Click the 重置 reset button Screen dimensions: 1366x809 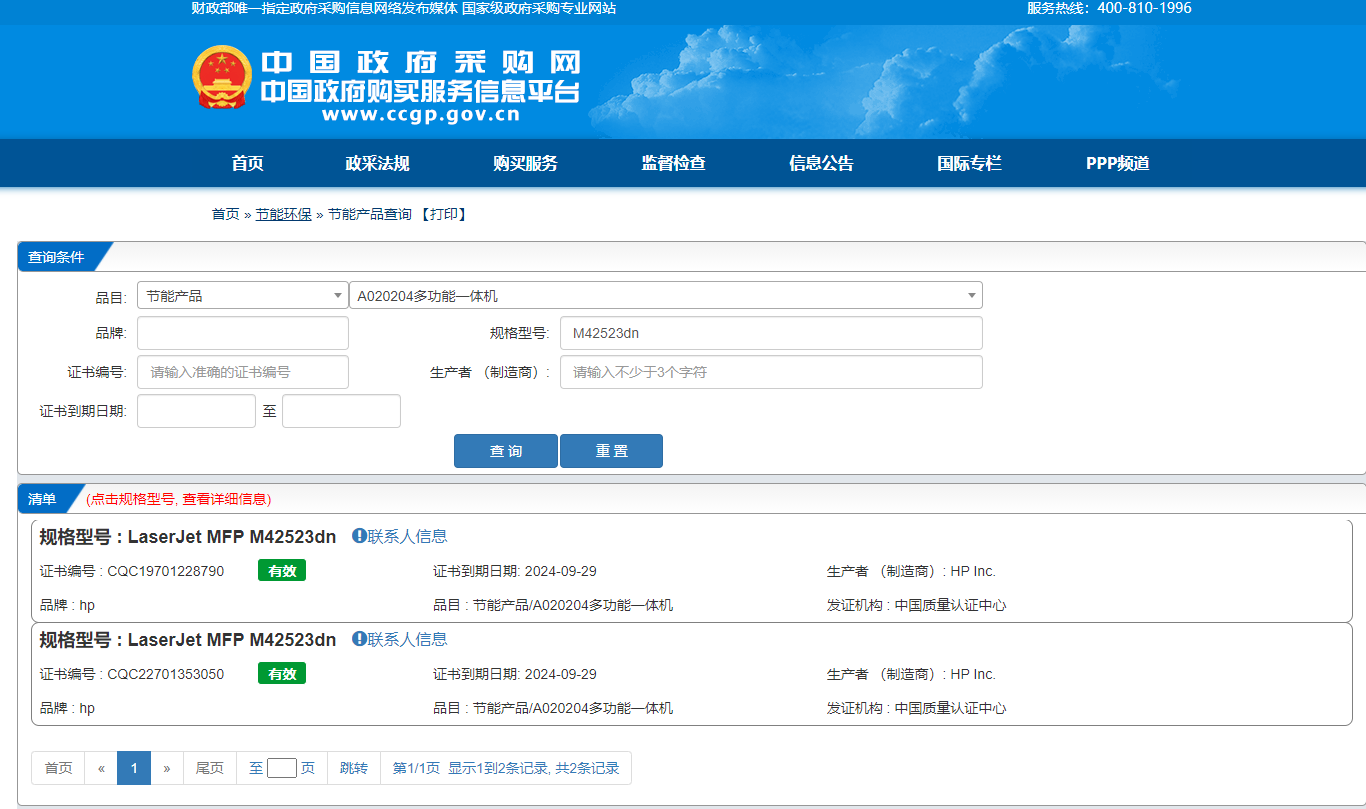pos(611,451)
